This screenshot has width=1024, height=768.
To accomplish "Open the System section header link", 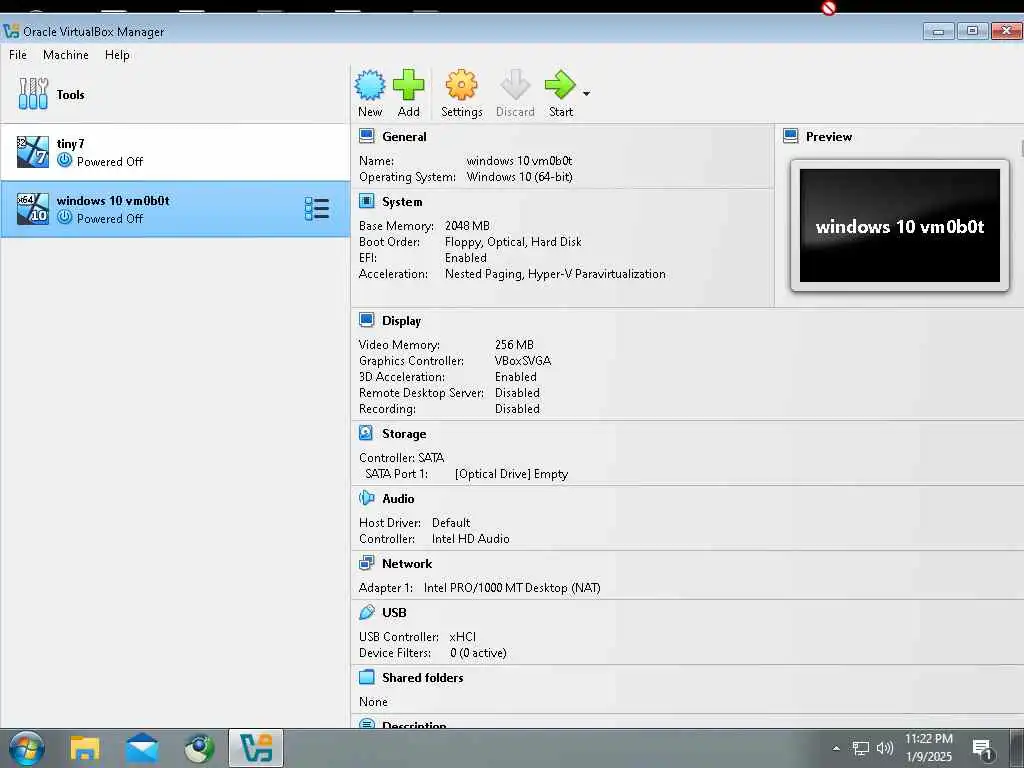I will pyautogui.click(x=402, y=202).
